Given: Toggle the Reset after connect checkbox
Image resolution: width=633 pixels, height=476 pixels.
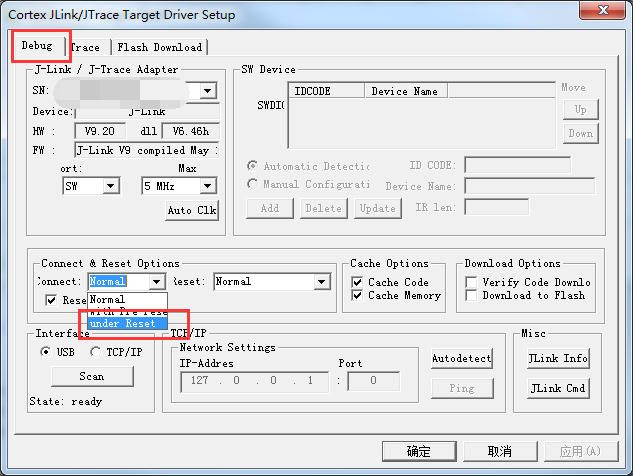Looking at the screenshot, I should click(x=51, y=300).
